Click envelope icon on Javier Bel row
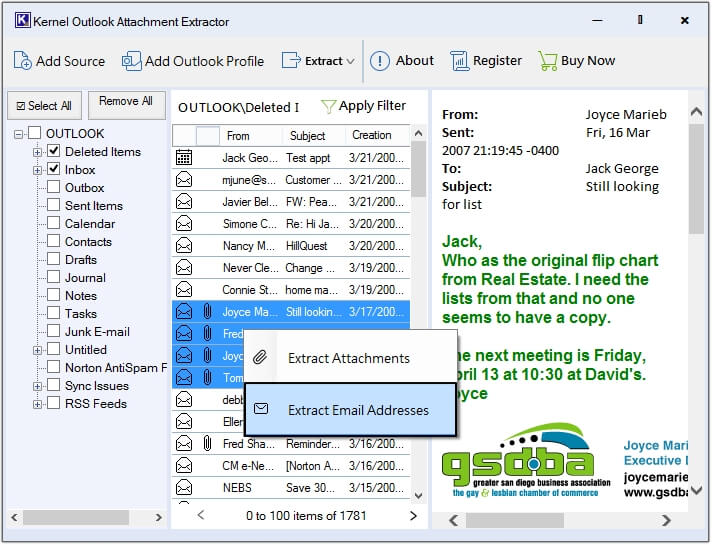This screenshot has width=712, height=545. tap(184, 202)
